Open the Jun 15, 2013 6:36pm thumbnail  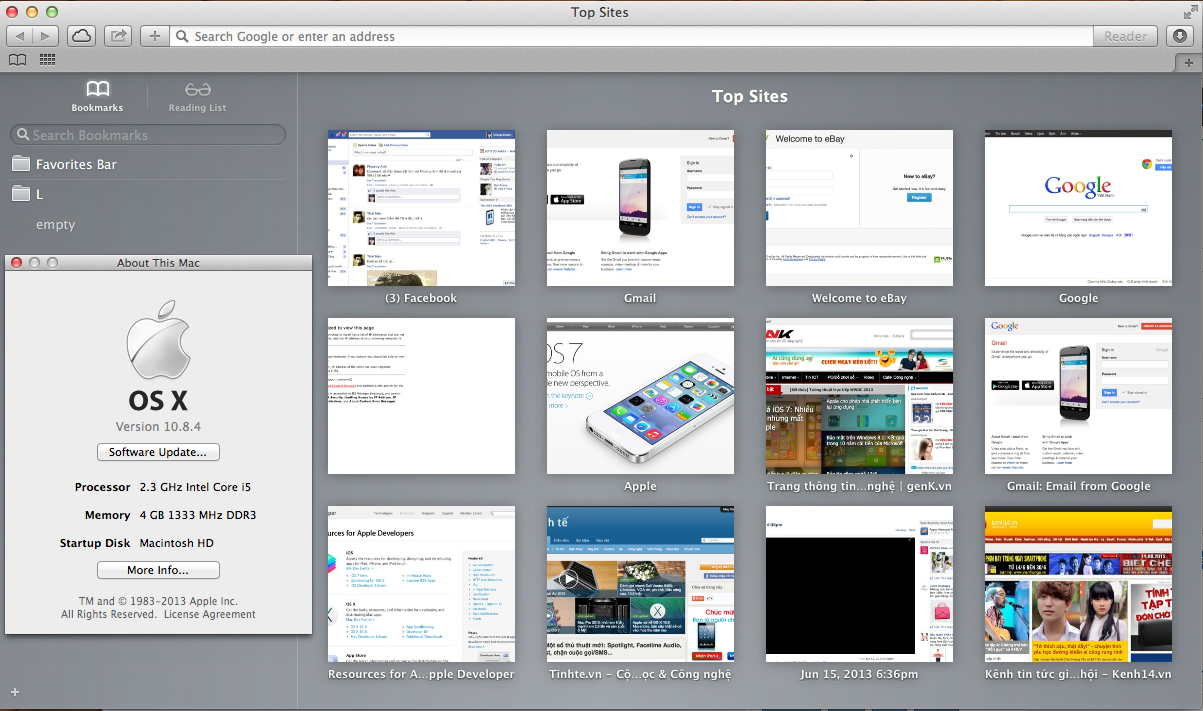pos(859,584)
